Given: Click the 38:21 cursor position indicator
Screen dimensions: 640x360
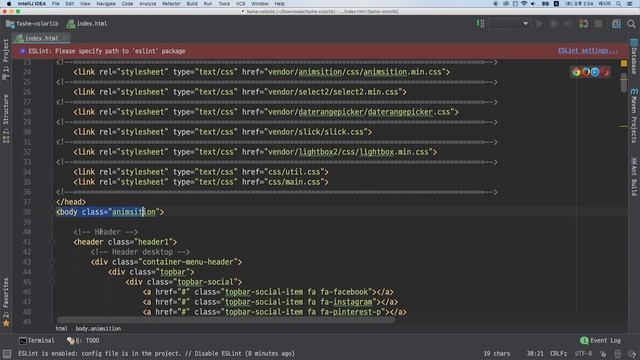Looking at the screenshot, I should [x=535, y=353].
